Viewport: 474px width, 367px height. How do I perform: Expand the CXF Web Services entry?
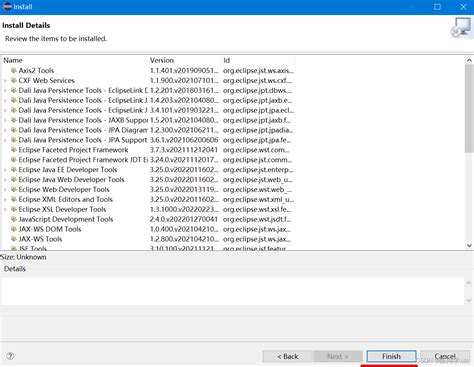[x=5, y=81]
